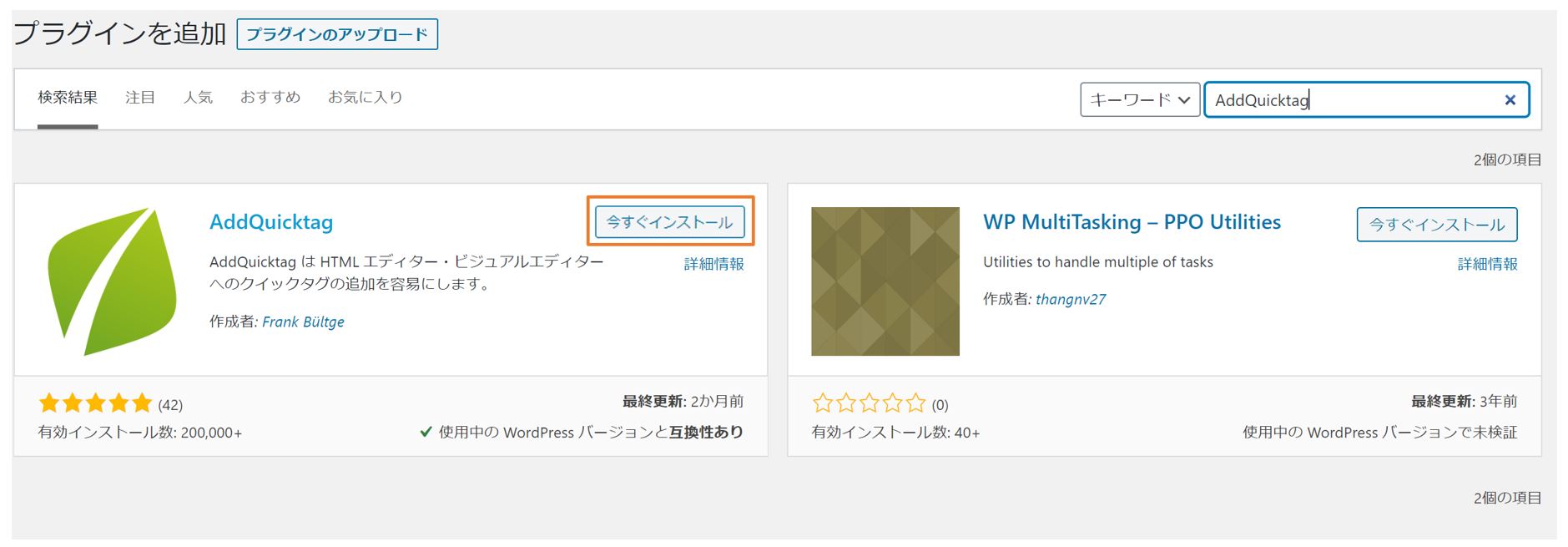Click the empty star rating of WP MultiTasking

869,404
